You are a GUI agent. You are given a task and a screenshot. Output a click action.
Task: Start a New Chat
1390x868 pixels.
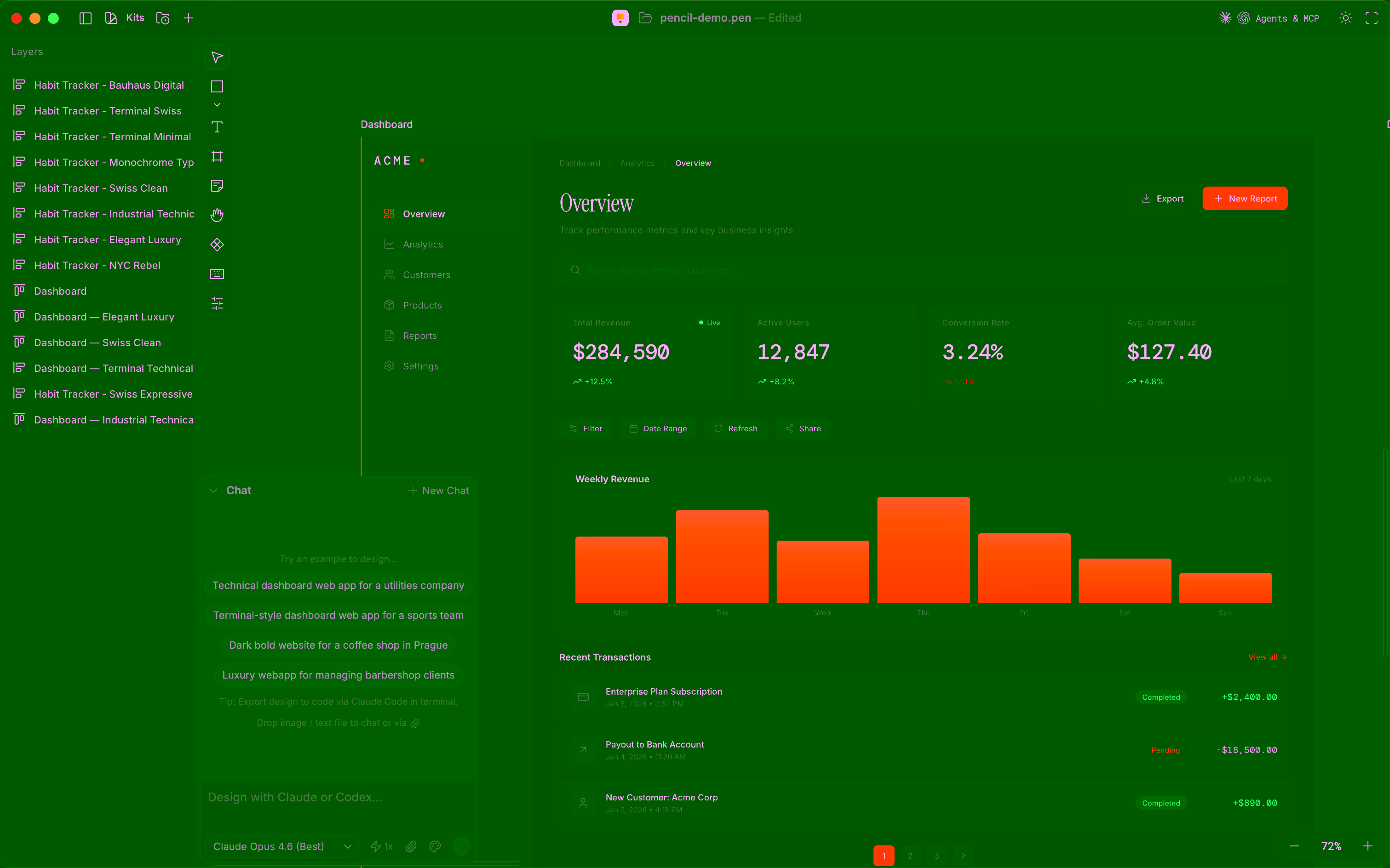tap(439, 491)
